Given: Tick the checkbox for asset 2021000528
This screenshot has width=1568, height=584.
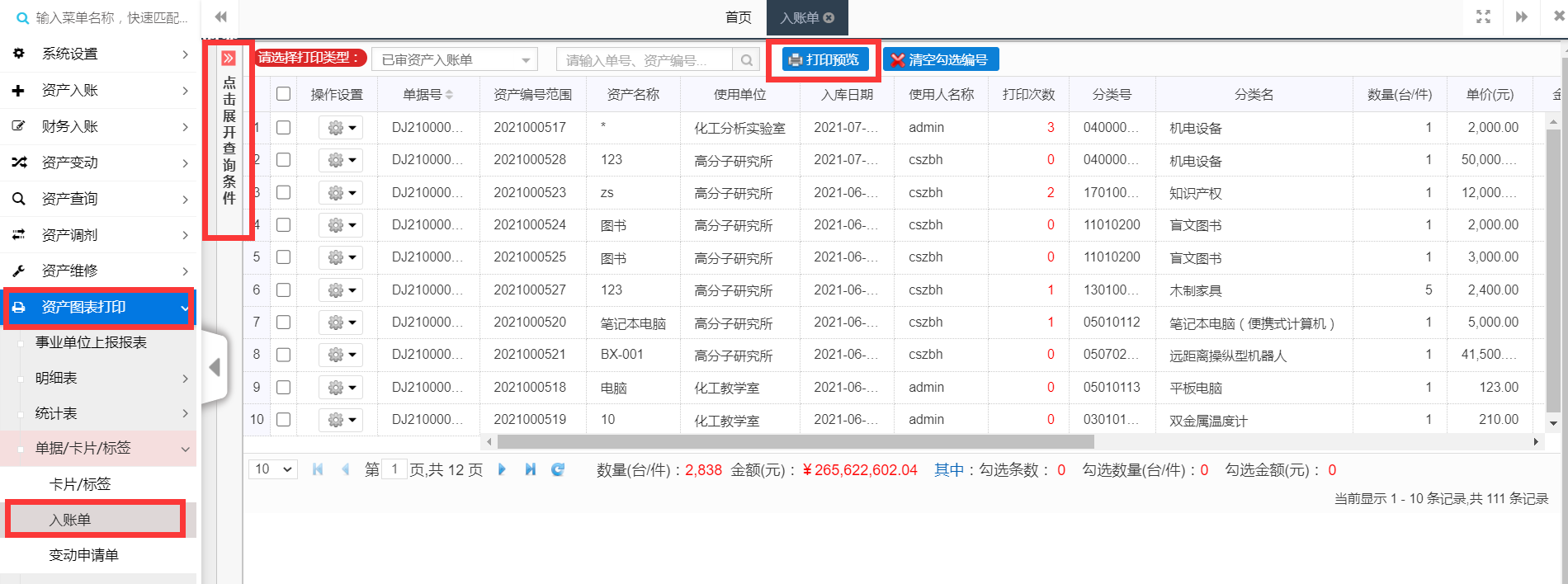Looking at the screenshot, I should click(x=283, y=160).
